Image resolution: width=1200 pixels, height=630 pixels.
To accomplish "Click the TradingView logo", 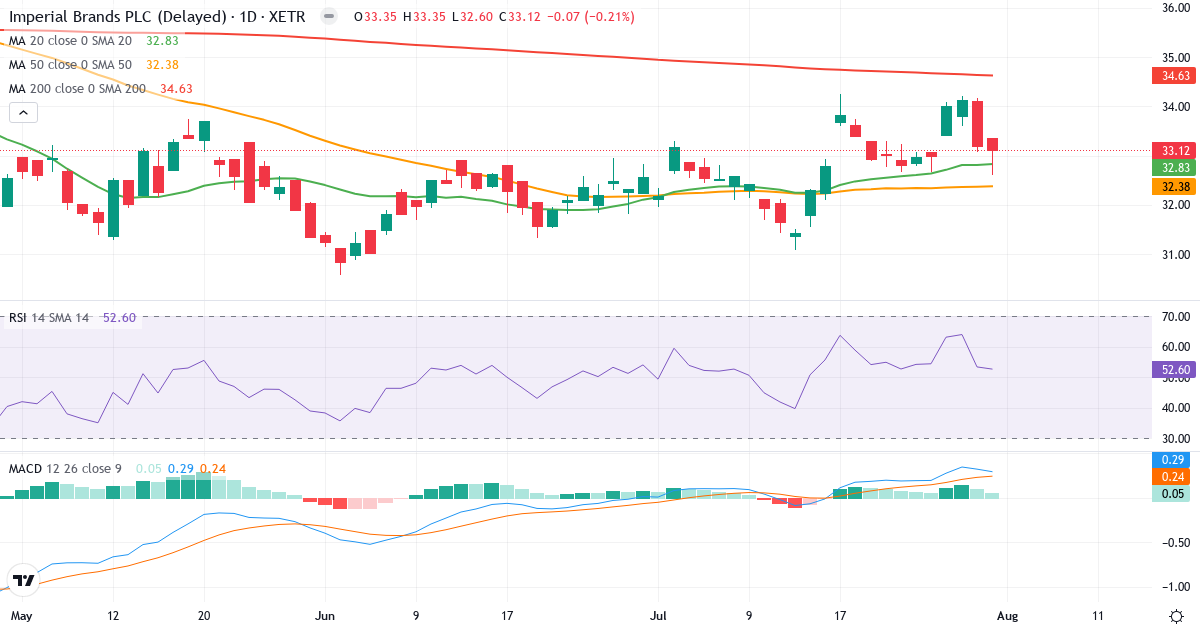I will click(23, 580).
